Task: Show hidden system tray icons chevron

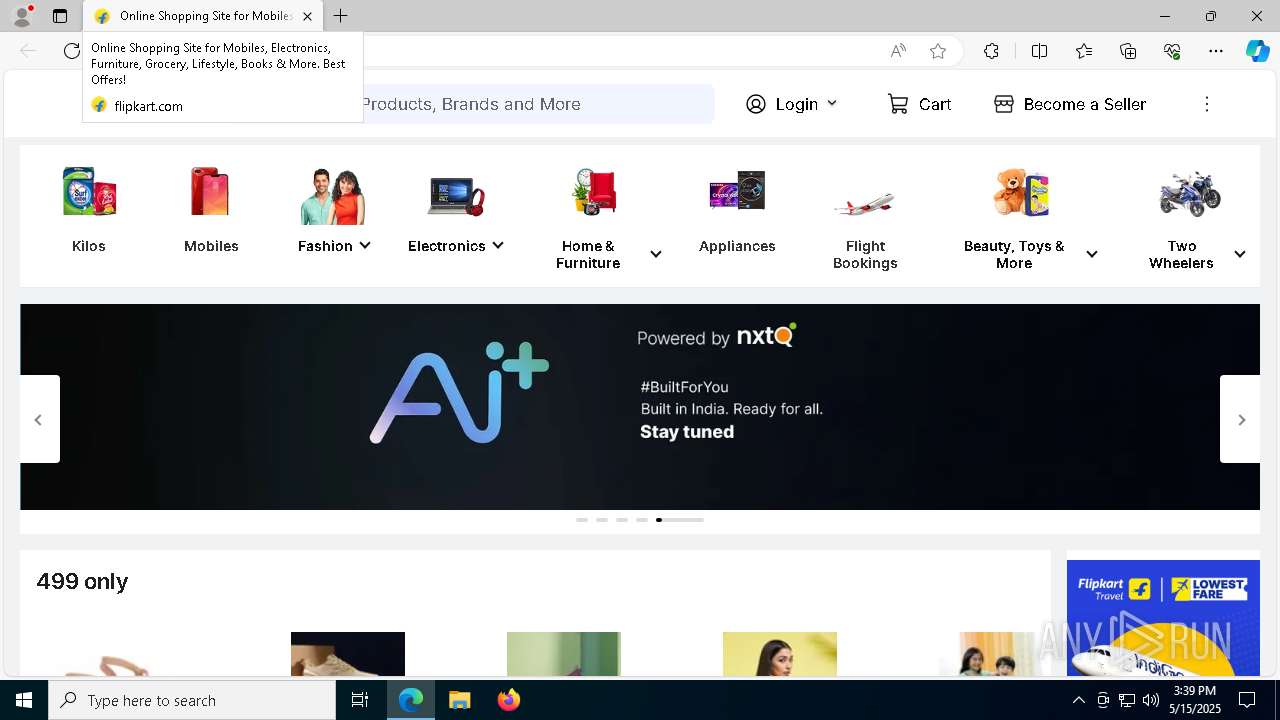Action: pyautogui.click(x=1078, y=700)
